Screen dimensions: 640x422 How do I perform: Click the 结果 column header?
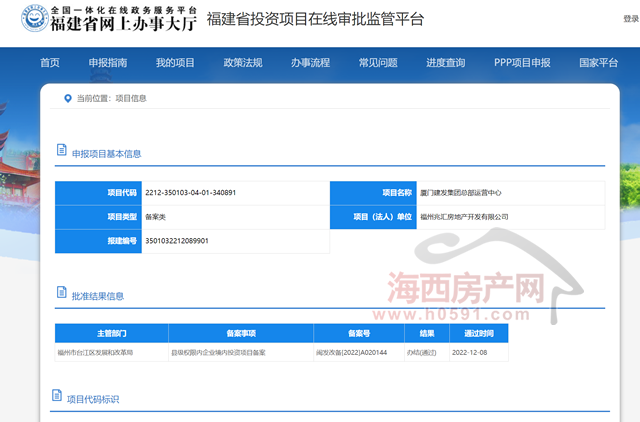click(427, 333)
